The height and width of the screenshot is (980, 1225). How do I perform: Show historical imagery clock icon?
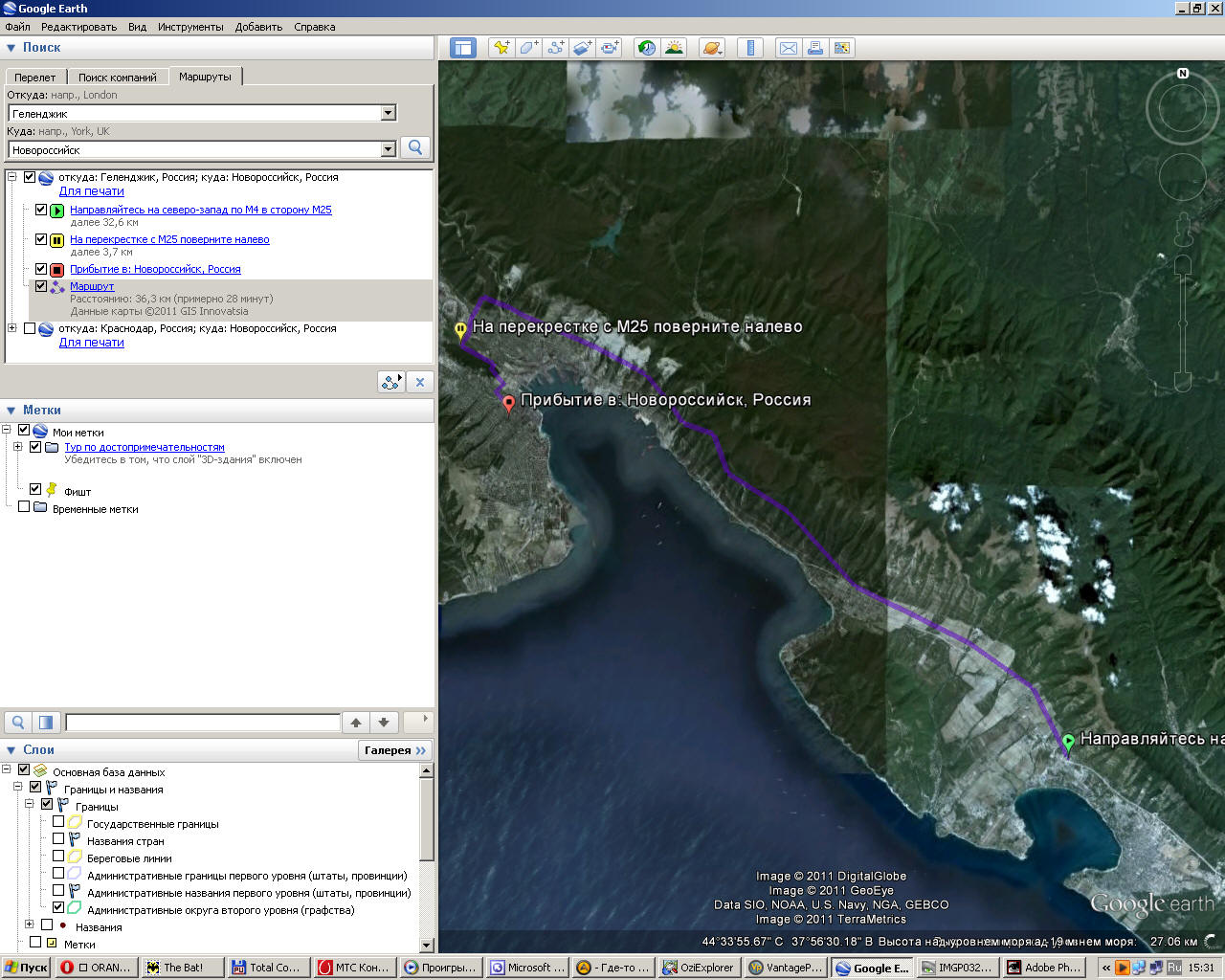point(647,48)
